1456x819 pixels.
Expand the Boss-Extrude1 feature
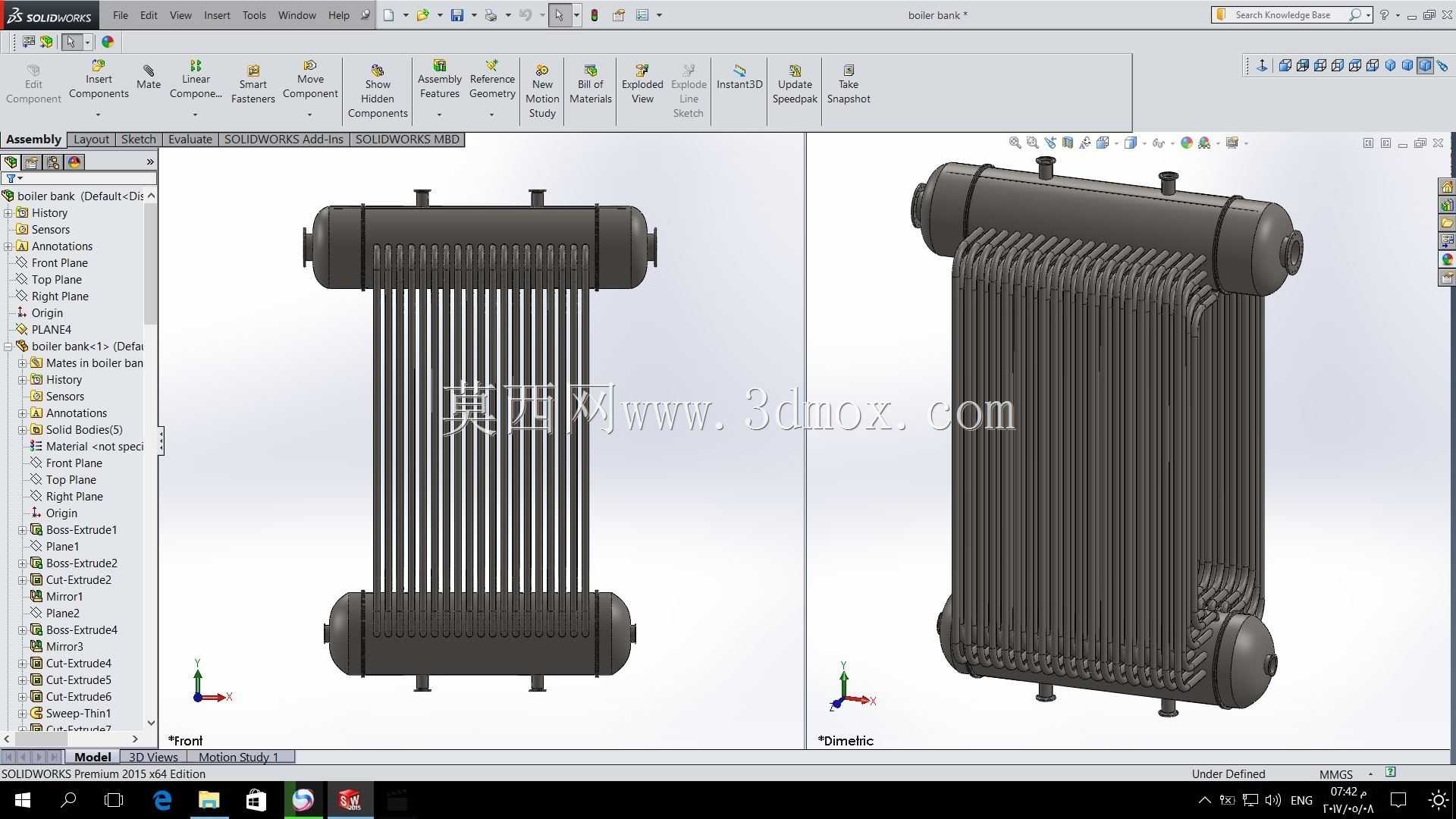23,530
